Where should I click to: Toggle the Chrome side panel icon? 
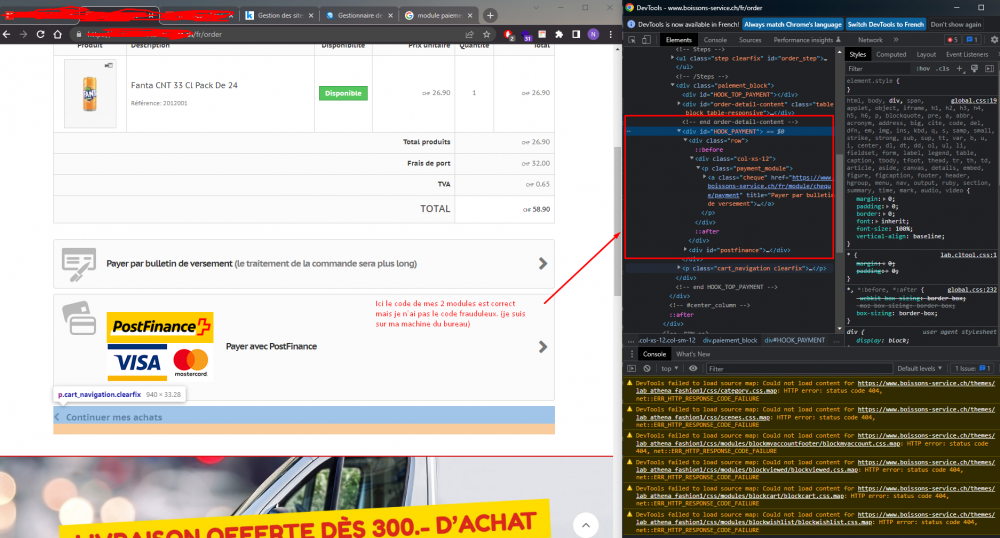(576, 34)
